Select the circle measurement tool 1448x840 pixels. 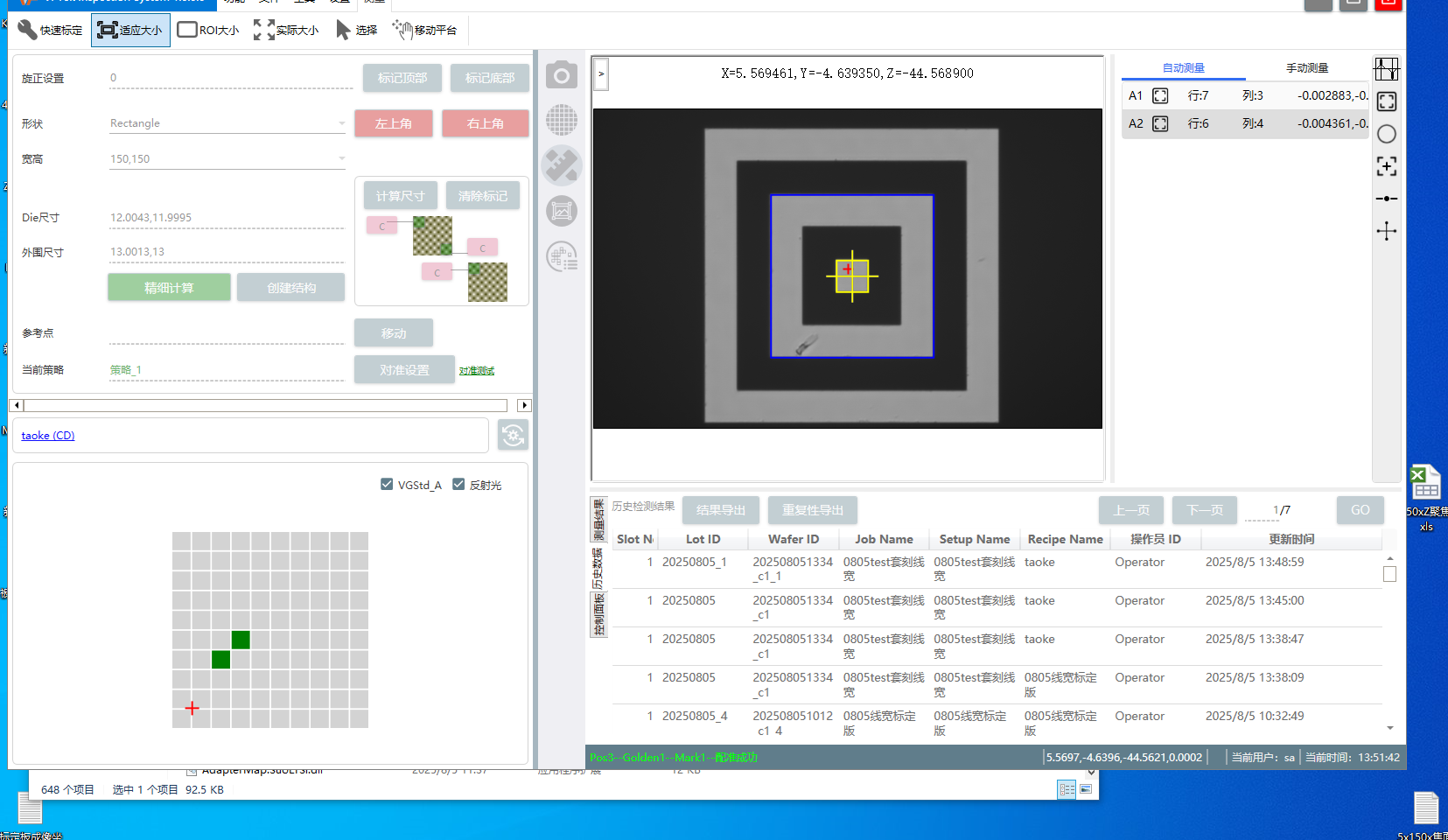1386,134
